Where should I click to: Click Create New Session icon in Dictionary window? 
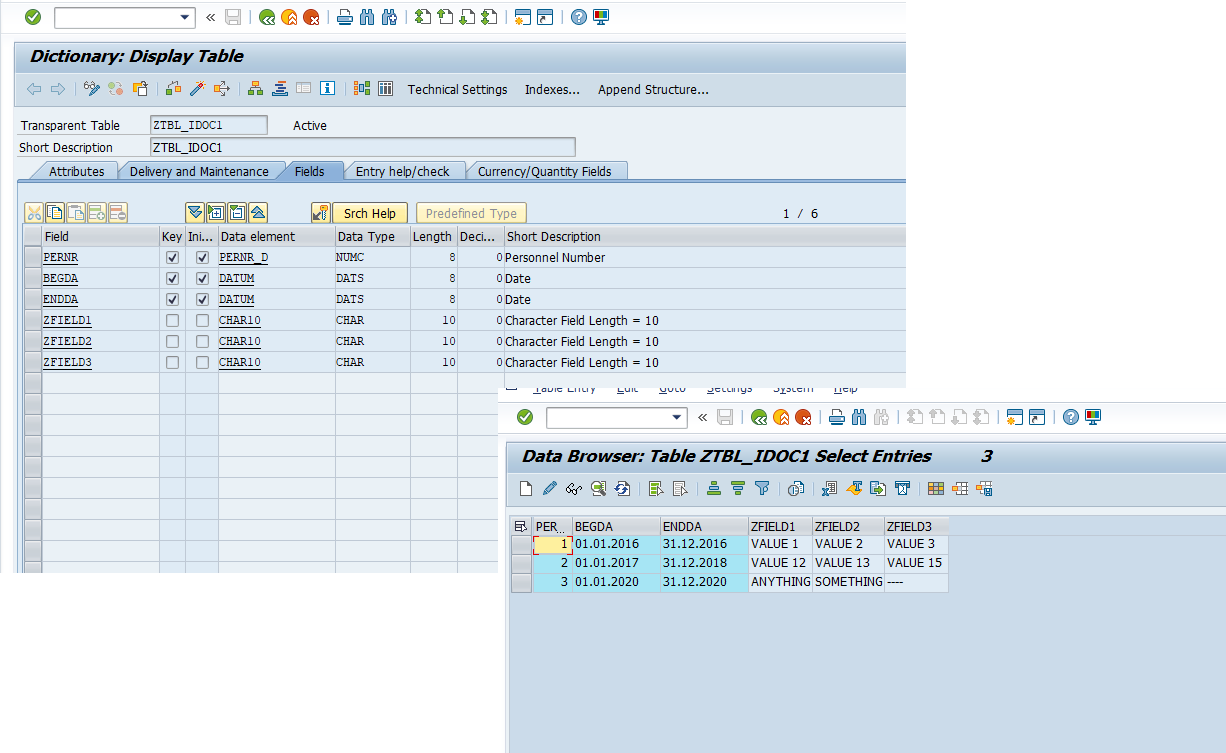pos(523,17)
